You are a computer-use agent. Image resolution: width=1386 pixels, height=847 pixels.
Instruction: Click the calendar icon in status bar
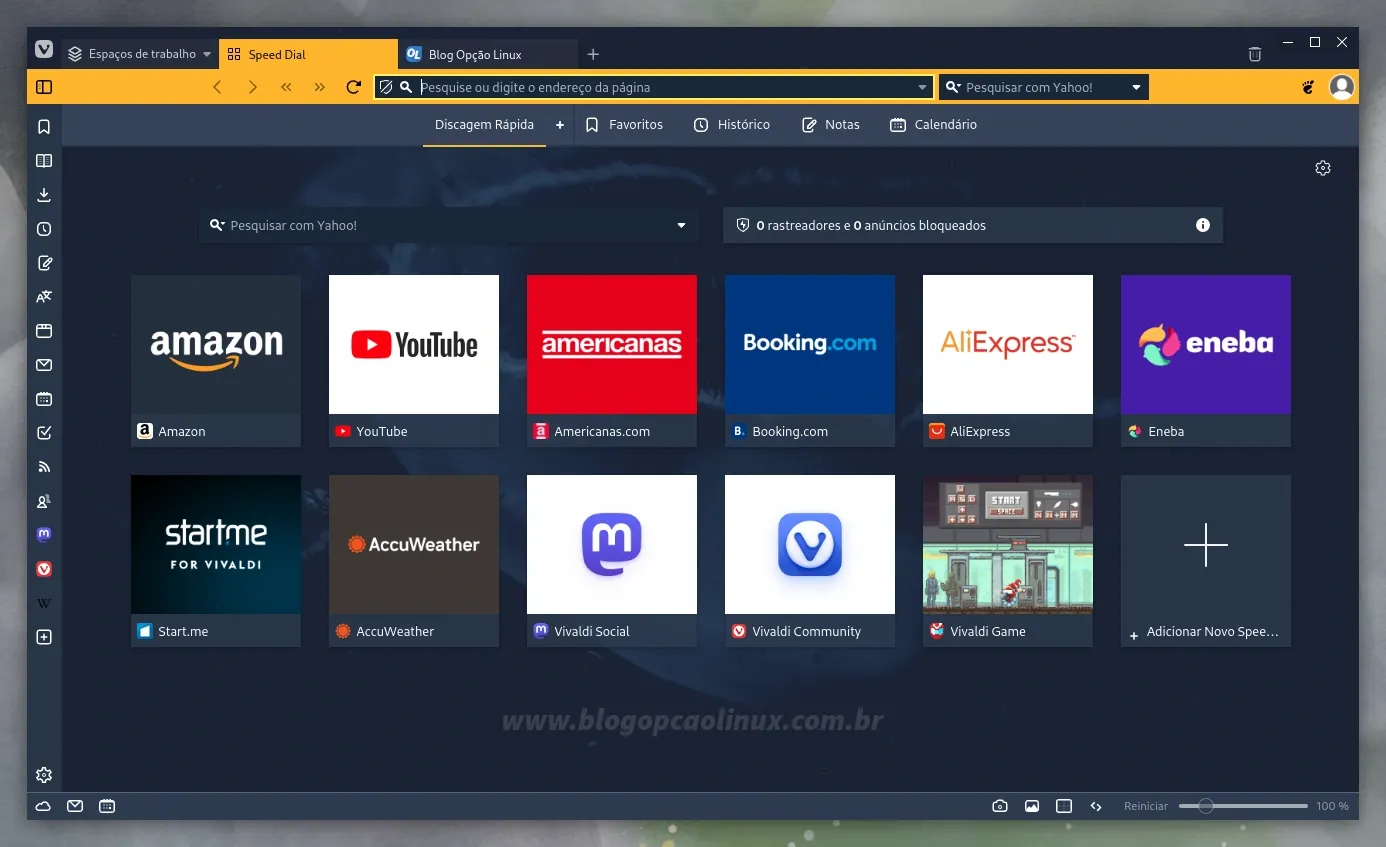(107, 806)
